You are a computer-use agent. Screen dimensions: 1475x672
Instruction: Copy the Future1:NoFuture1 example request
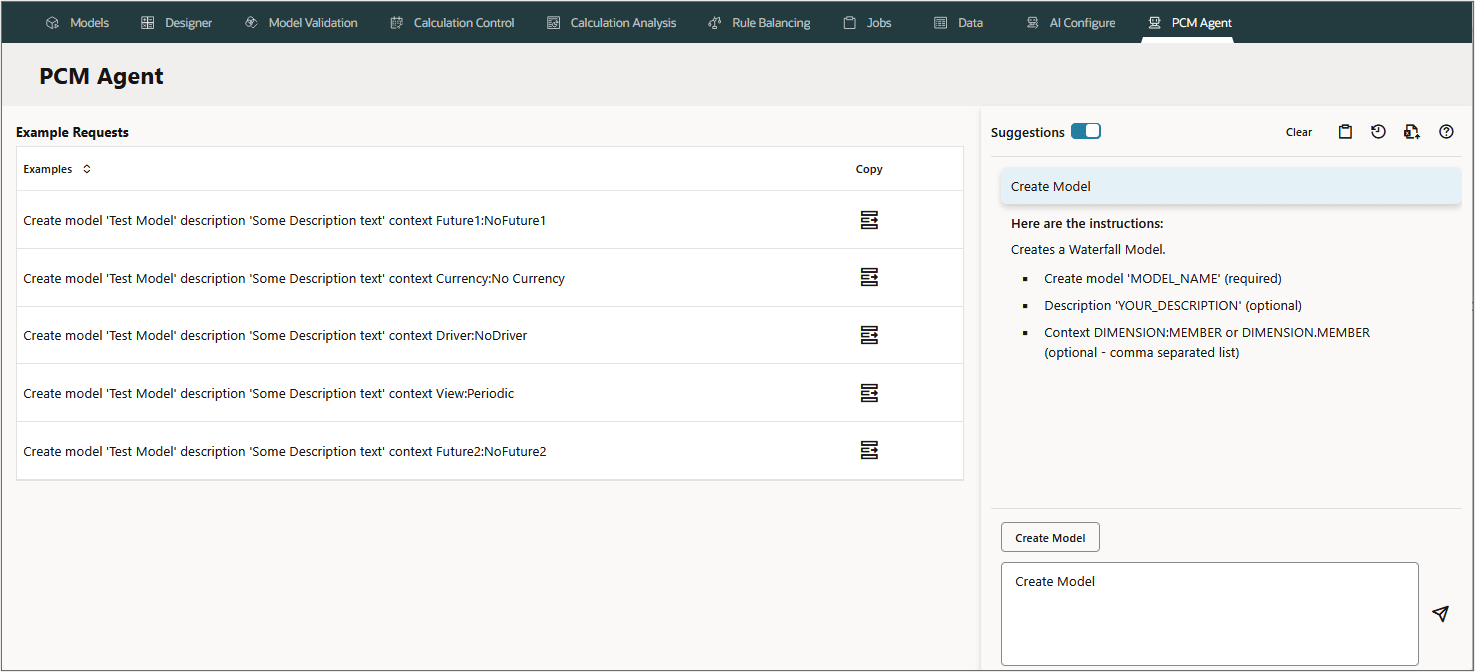pyautogui.click(x=869, y=220)
